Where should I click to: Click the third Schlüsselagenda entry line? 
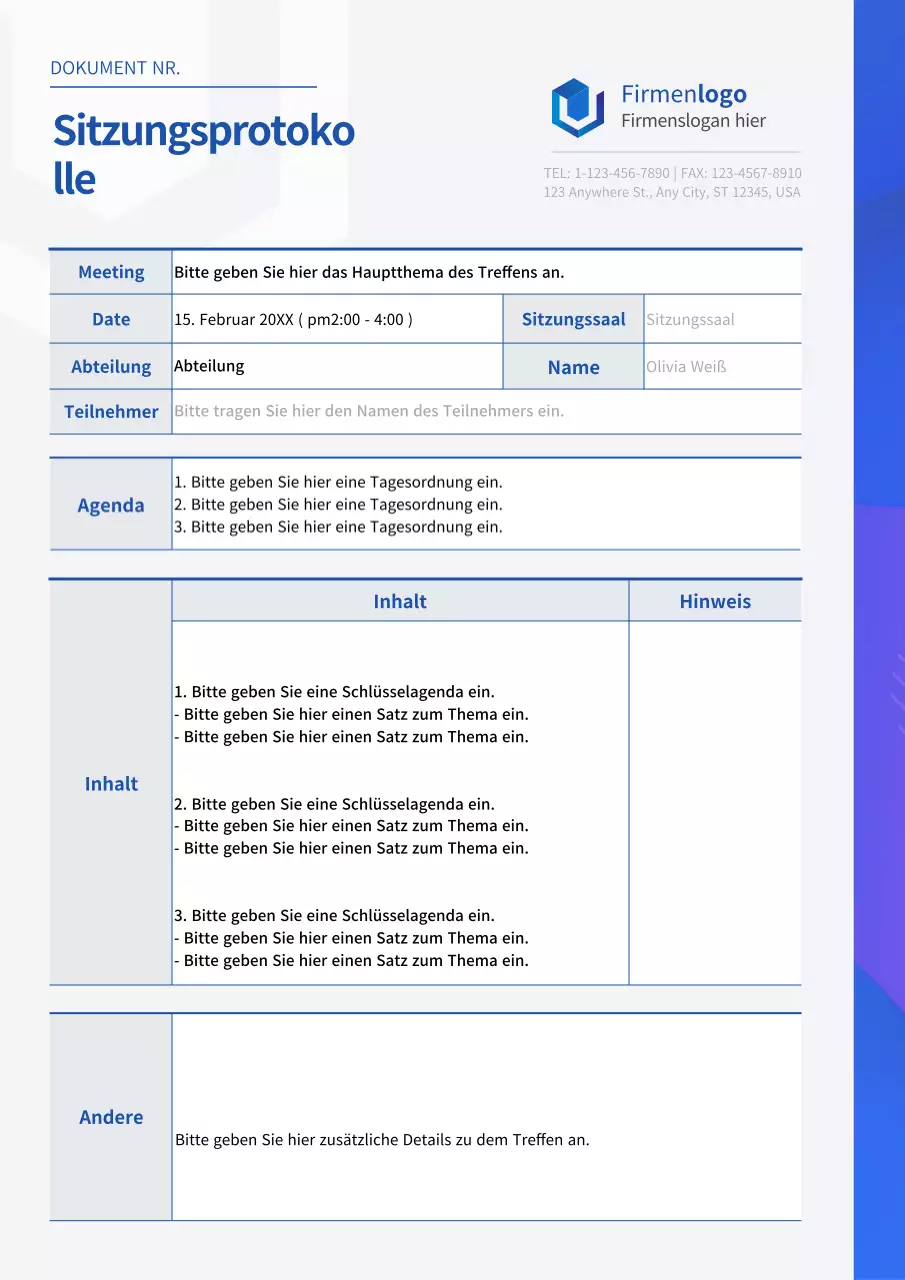pyautogui.click(x=334, y=915)
